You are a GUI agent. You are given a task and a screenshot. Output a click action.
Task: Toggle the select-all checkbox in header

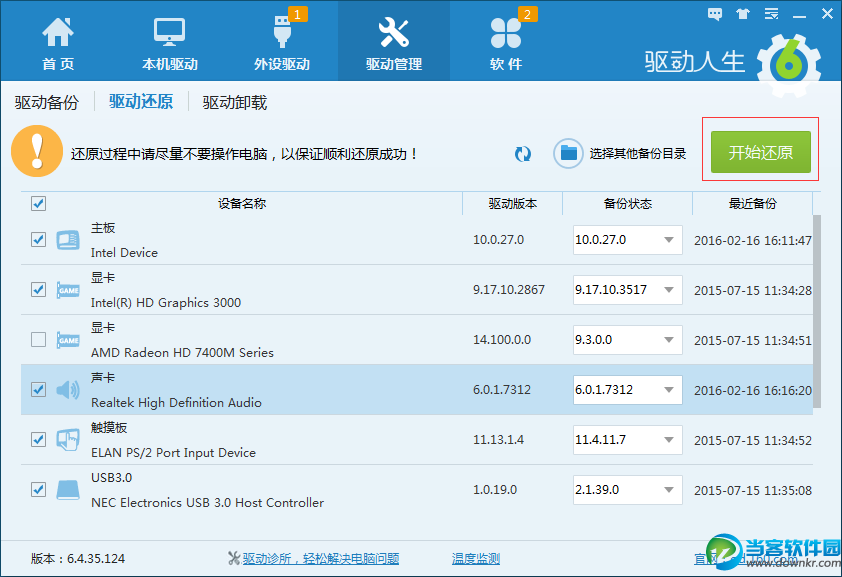tap(38, 203)
